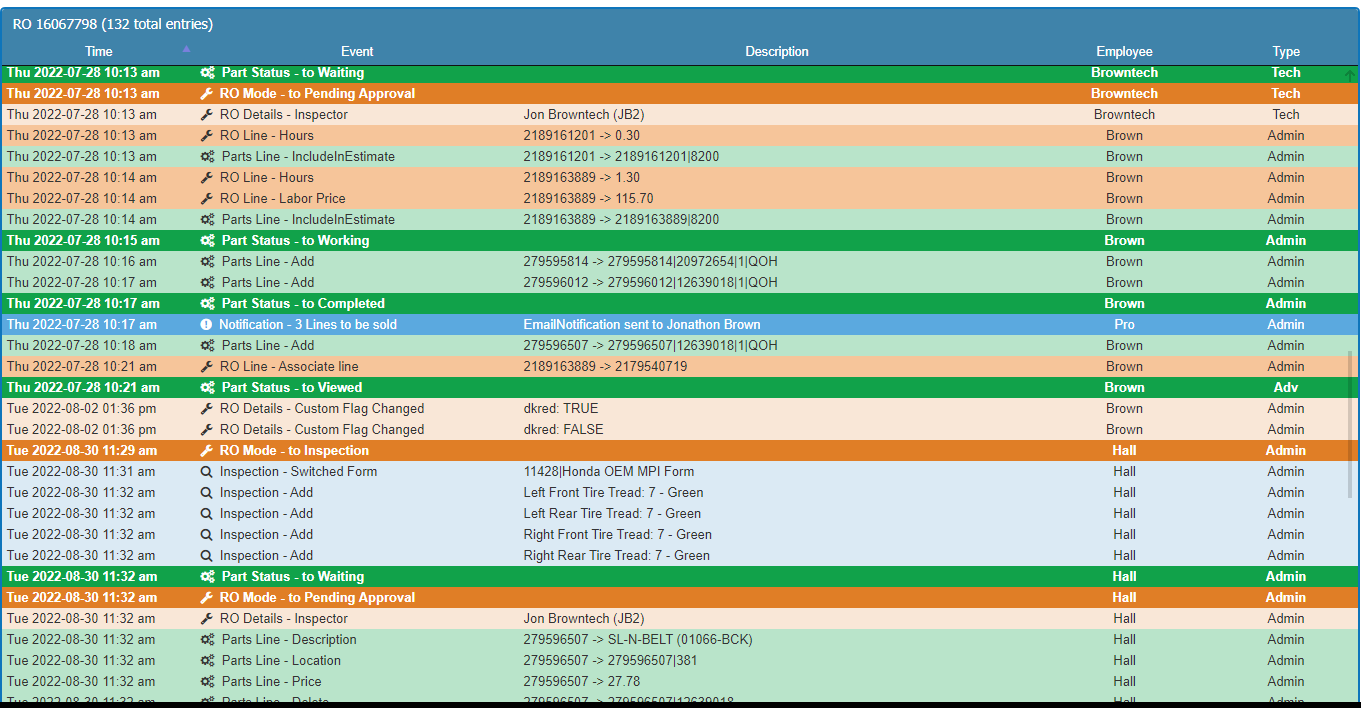Click the gear icon on Part Status to Working row
Viewport: 1361px width, 708px height.
coord(207,240)
